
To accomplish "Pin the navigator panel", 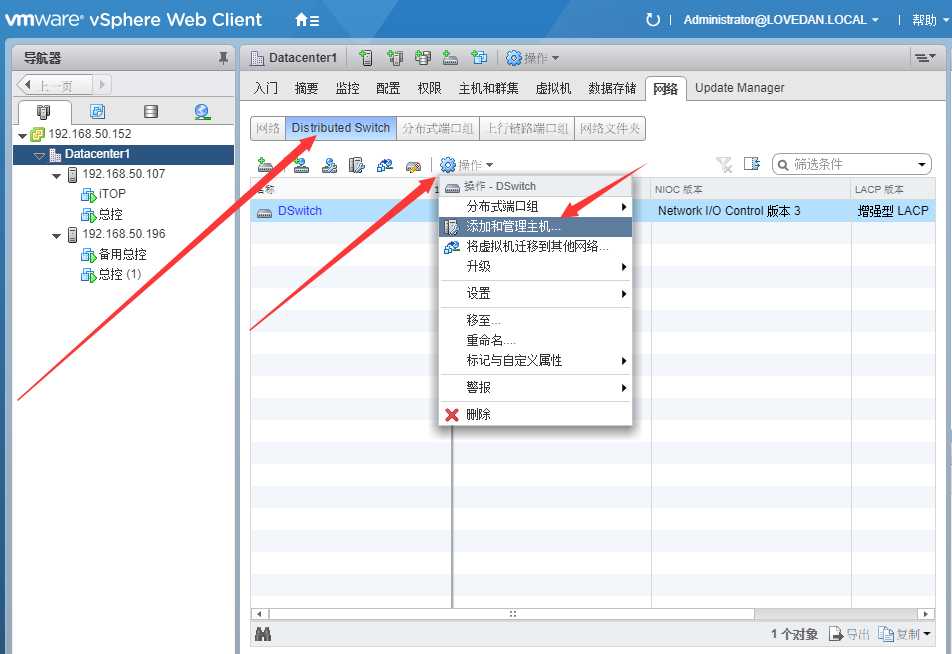I will 223,58.
